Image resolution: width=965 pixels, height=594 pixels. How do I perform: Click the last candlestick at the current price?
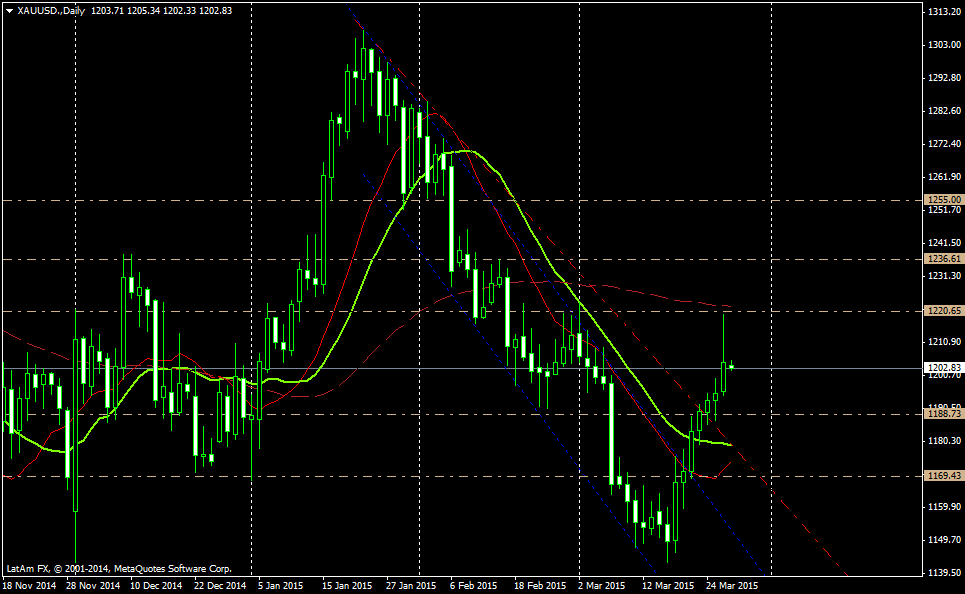click(732, 367)
